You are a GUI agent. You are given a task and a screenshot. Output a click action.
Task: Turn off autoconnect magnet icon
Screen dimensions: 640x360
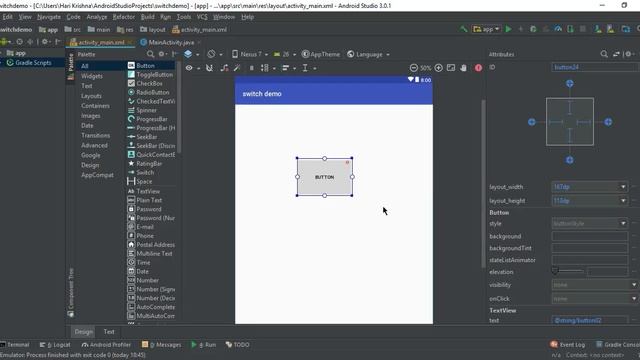coord(209,68)
